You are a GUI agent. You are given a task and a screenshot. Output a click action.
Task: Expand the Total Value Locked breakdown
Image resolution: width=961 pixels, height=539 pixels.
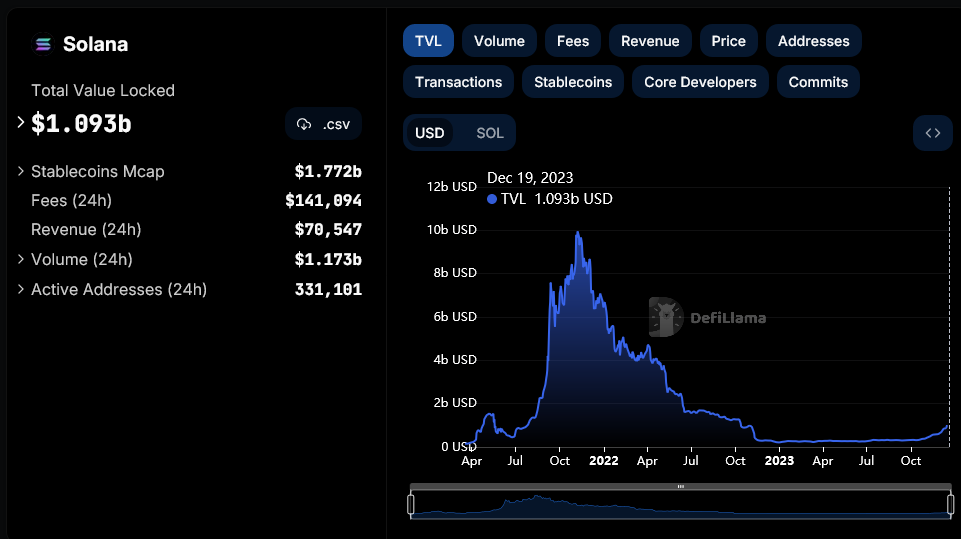(x=20, y=122)
